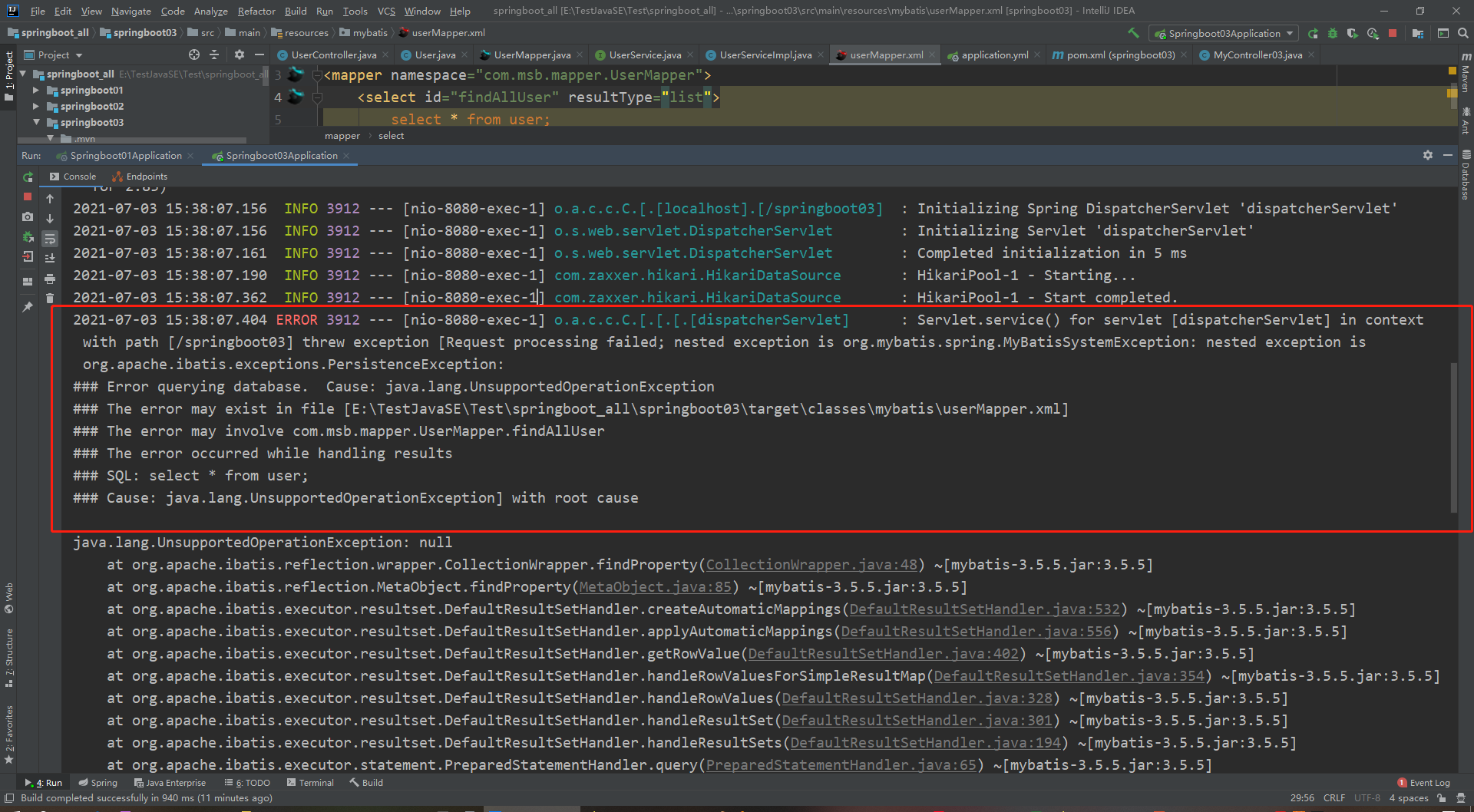The image size is (1474, 812).
Task: Start a Debug session with the bug icon
Action: click(1333, 35)
